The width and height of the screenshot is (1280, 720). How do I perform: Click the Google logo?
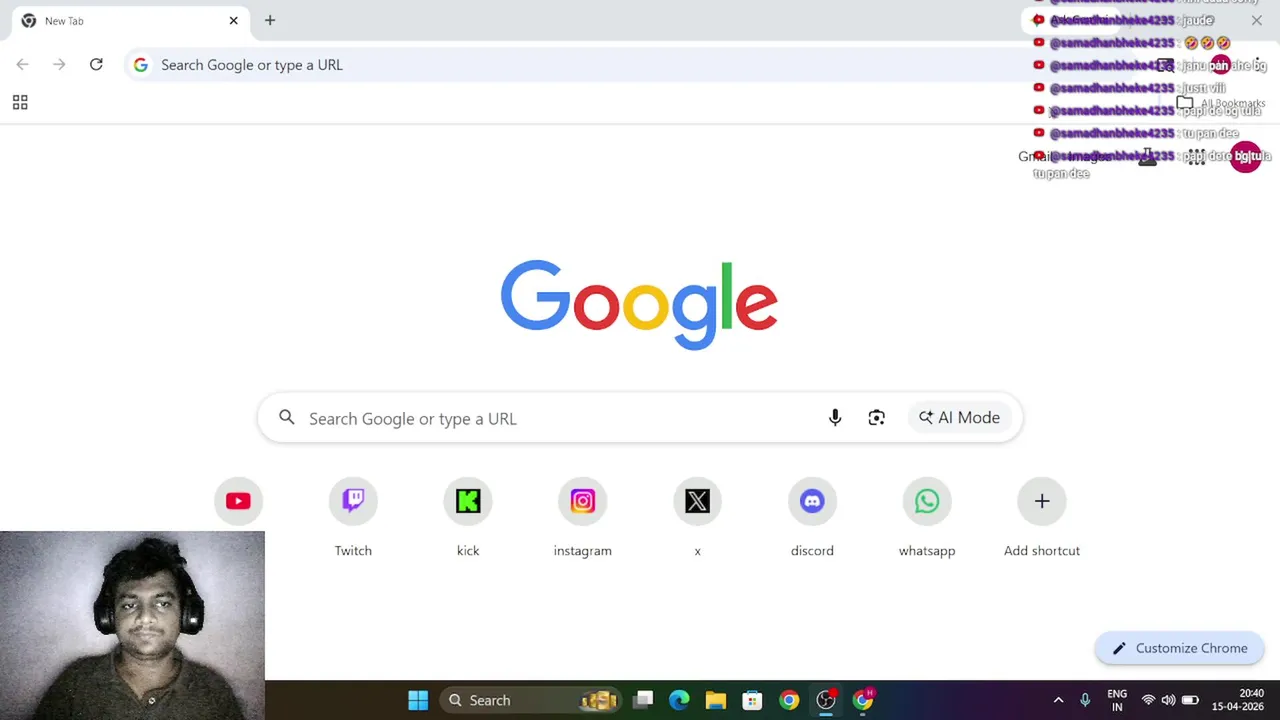click(x=640, y=304)
